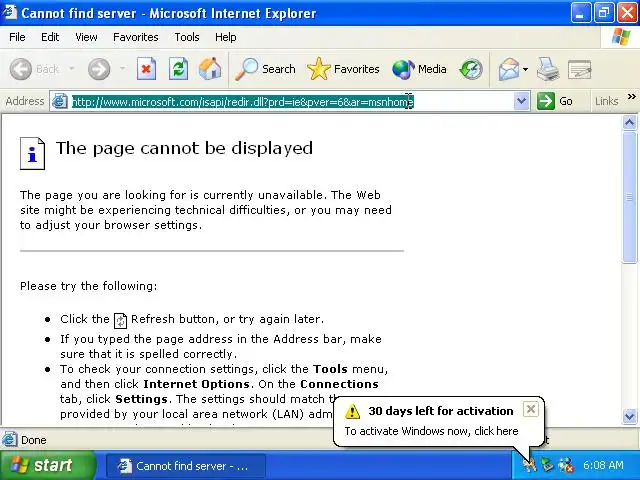Stop page loading with the Stop icon
This screenshot has height=480, width=640.
tap(146, 69)
